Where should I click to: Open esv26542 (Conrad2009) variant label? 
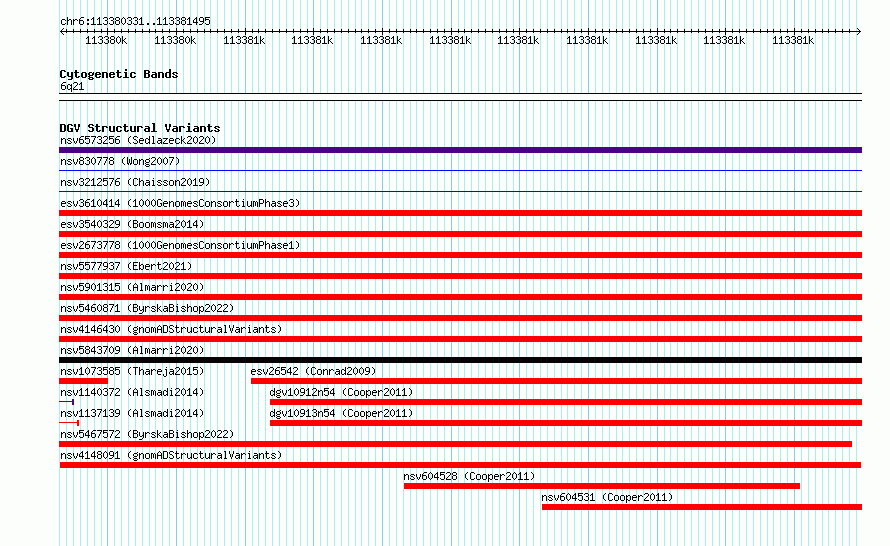tap(313, 371)
